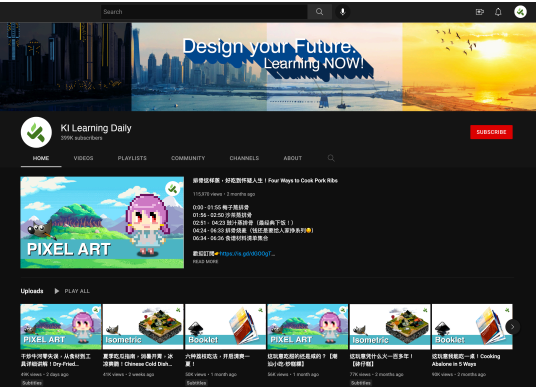Image resolution: width=536 pixels, height=387 pixels.
Task: Click the PLAY ALL text button
Action: (77, 291)
